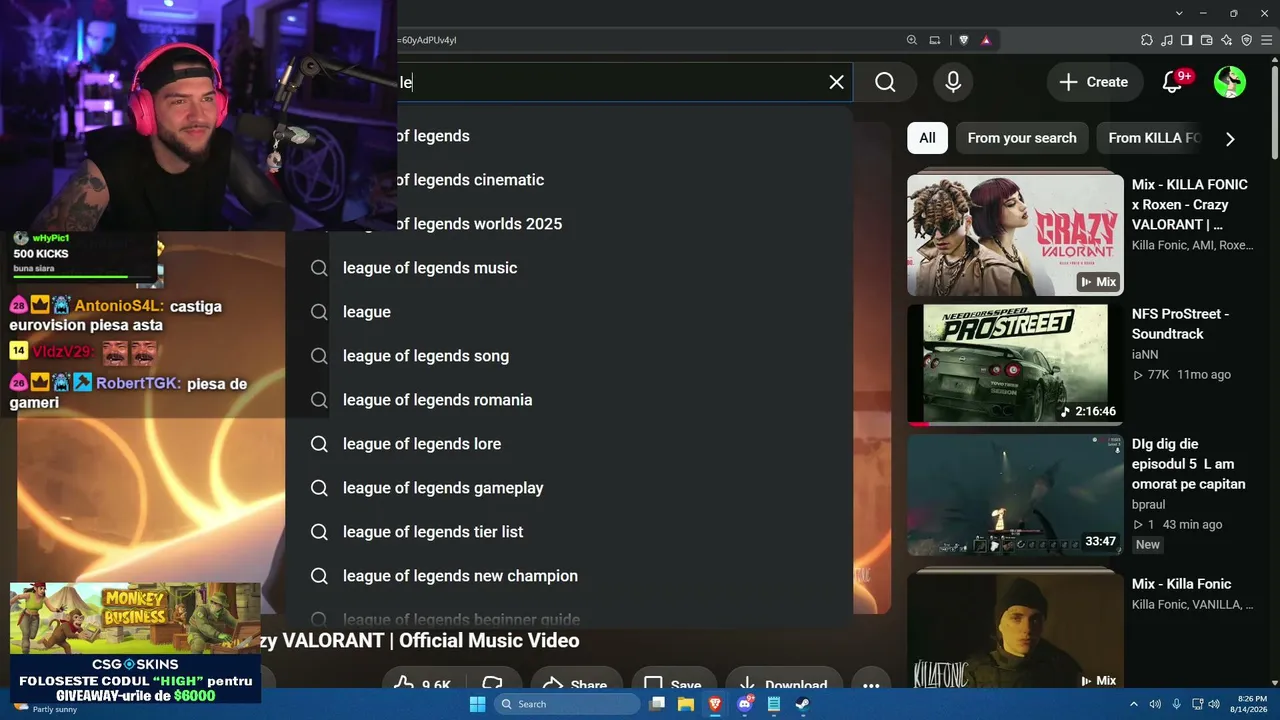Open the NFS ProStreet soundtrack thumbnail
This screenshot has height=720, width=1280.
pos(1015,365)
